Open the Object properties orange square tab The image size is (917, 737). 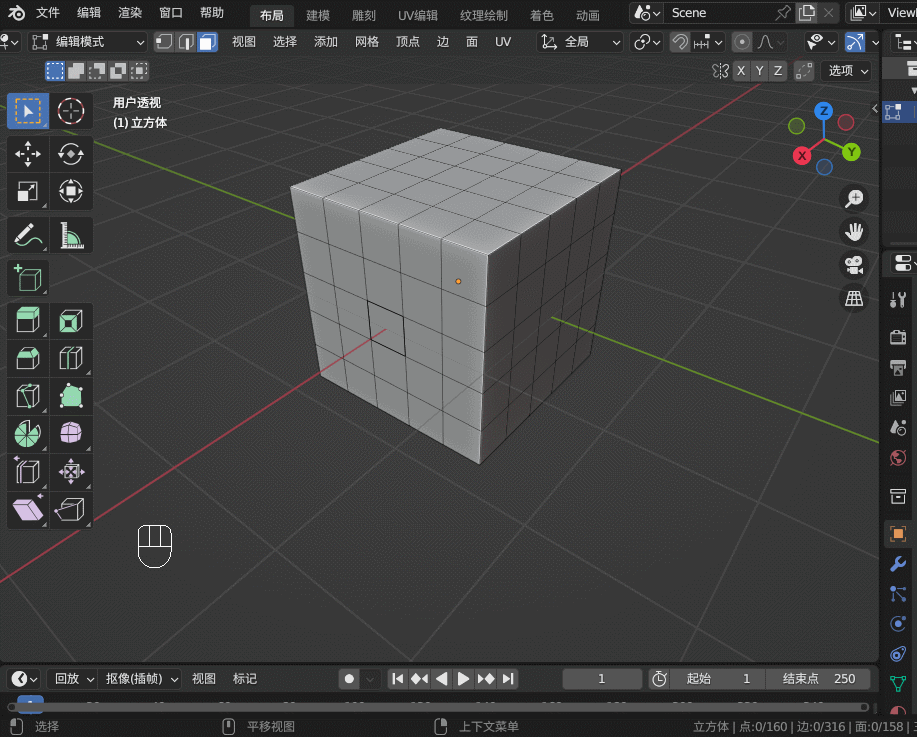tap(898, 533)
